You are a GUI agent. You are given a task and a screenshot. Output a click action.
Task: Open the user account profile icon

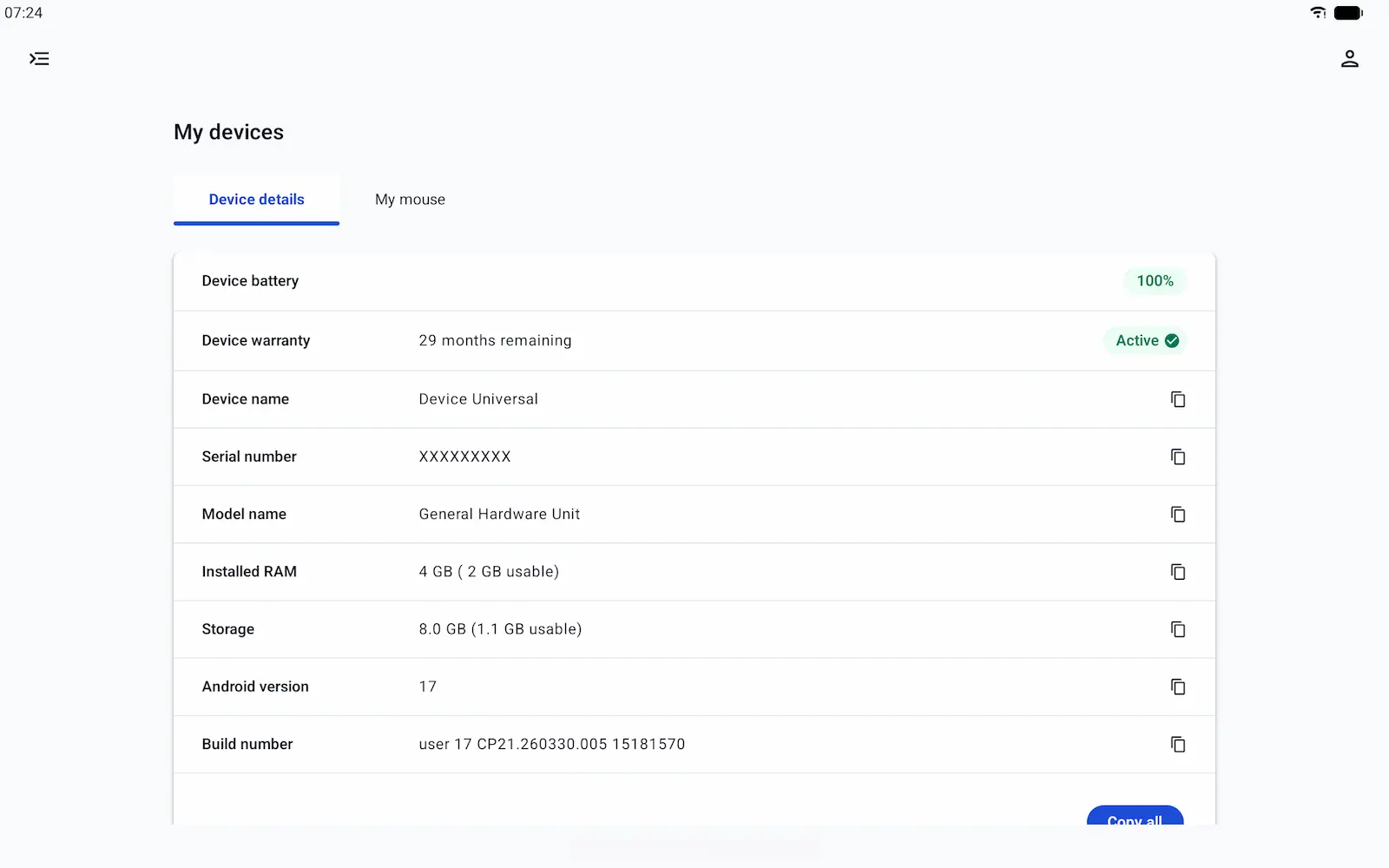(x=1349, y=59)
